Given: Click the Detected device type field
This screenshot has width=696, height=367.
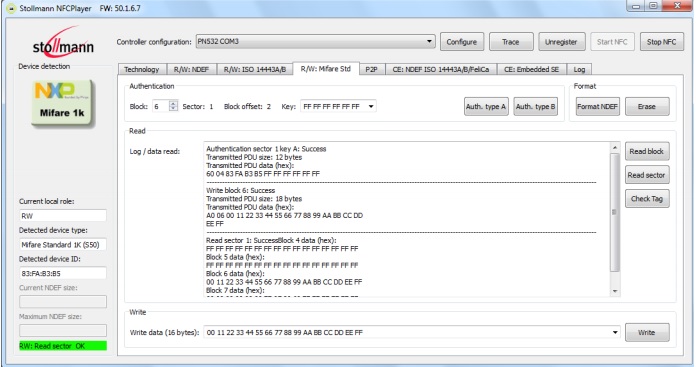Looking at the screenshot, I should [63, 245].
